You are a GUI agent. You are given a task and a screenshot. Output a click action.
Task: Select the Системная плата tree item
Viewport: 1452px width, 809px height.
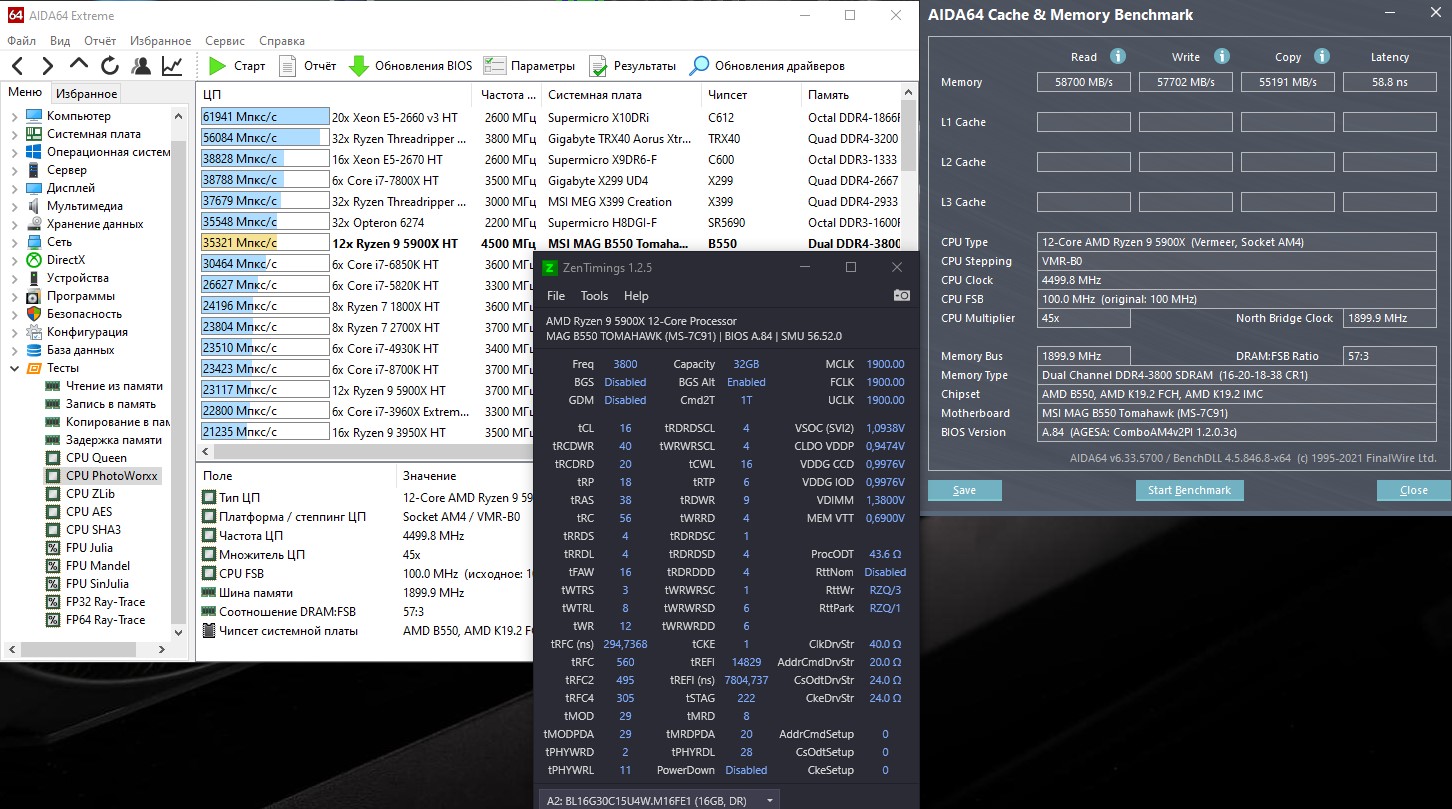click(x=94, y=134)
